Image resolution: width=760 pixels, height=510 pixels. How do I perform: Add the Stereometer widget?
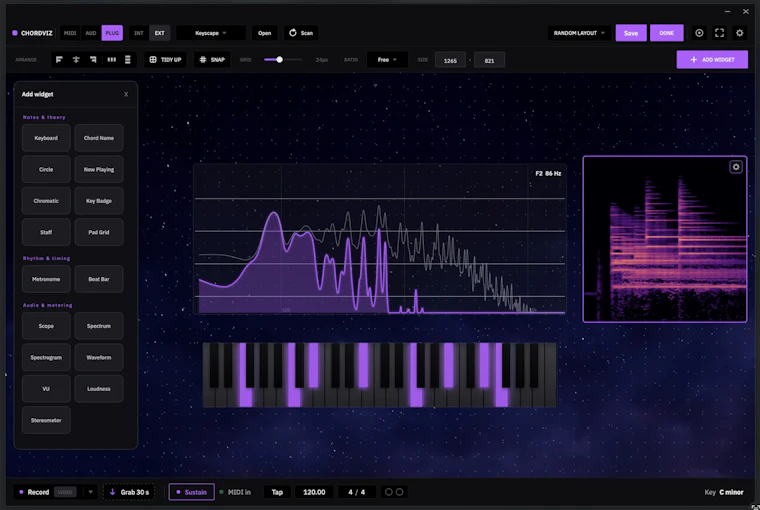(46, 420)
